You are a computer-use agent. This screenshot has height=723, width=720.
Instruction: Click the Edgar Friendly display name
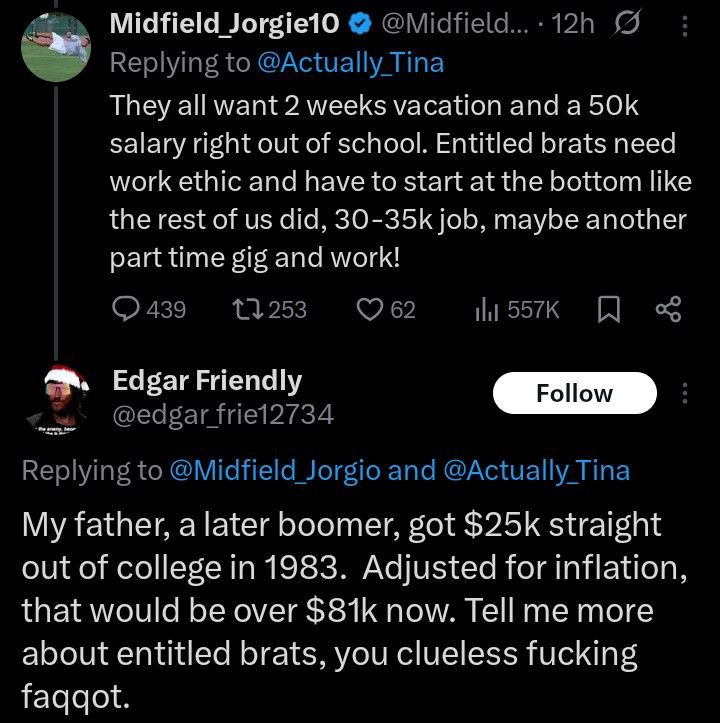coord(207,380)
